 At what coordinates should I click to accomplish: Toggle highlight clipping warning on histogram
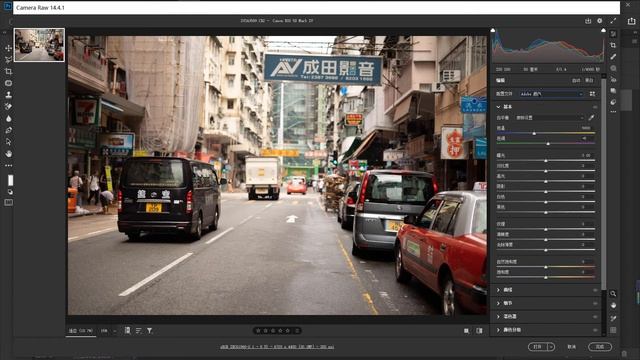click(603, 30)
